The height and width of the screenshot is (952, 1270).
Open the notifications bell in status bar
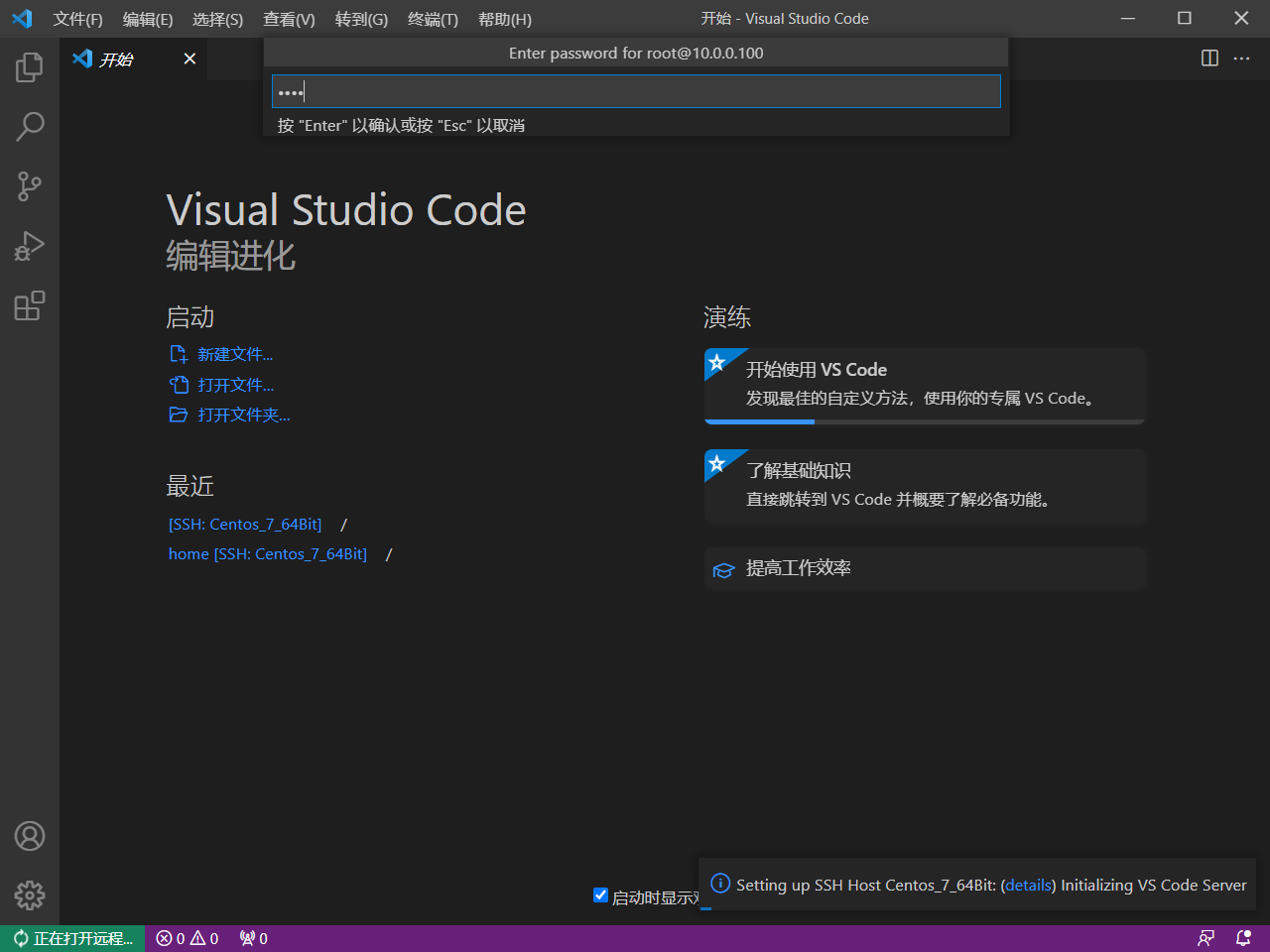(1243, 938)
